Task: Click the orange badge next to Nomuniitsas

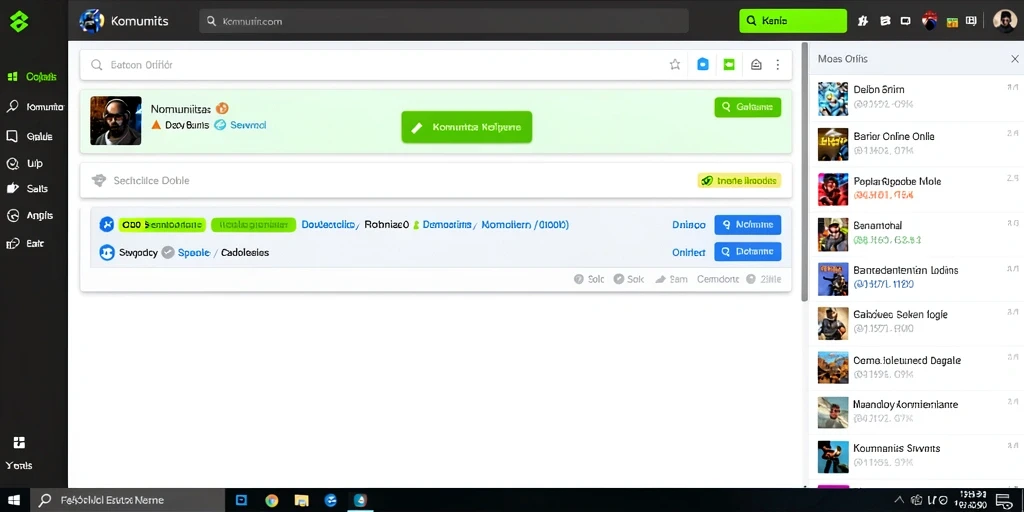Action: pos(221,108)
